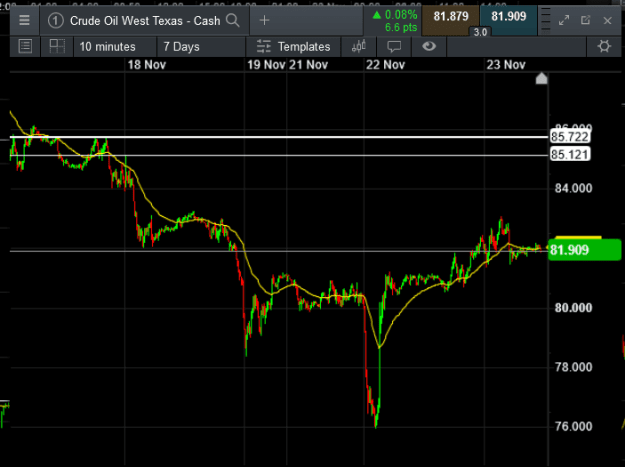Click the sell price 81.879
625x467 pixels.
tap(451, 17)
